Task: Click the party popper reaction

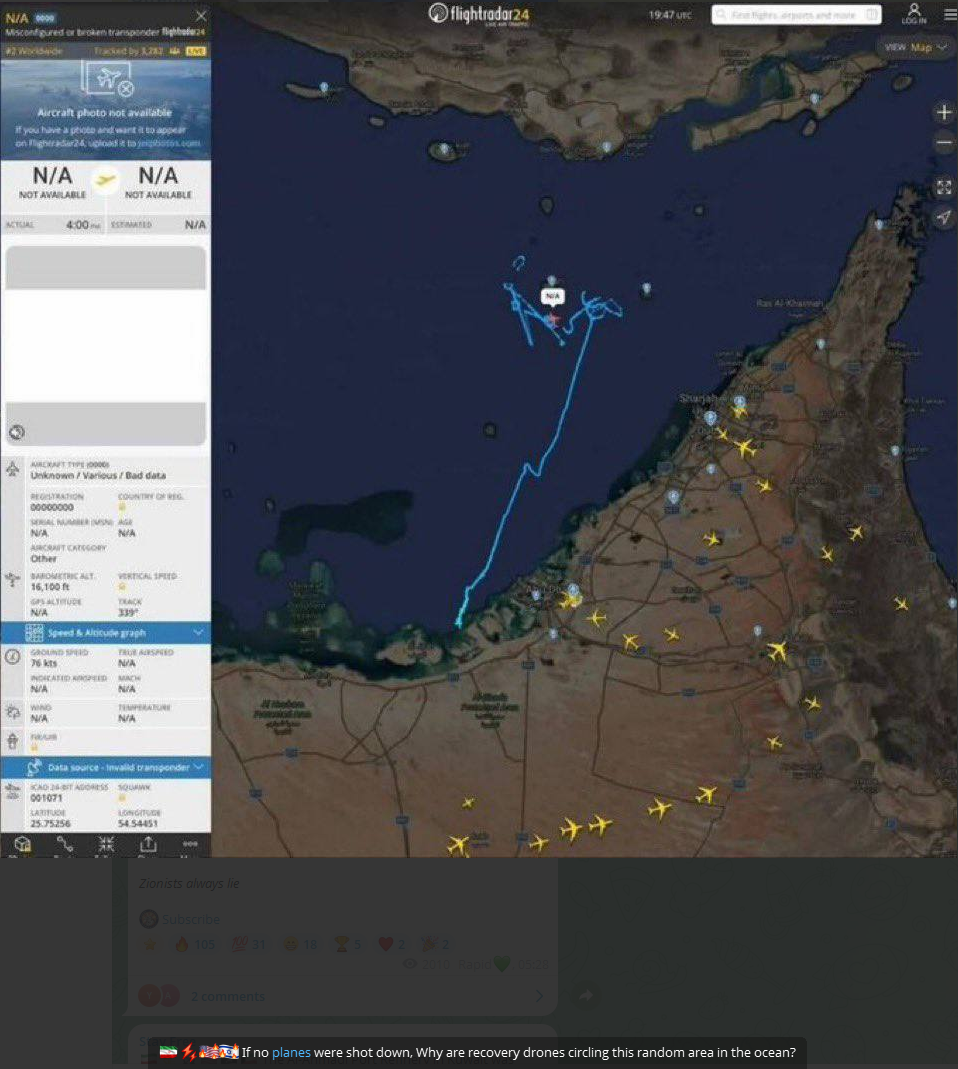Action: 435,944
